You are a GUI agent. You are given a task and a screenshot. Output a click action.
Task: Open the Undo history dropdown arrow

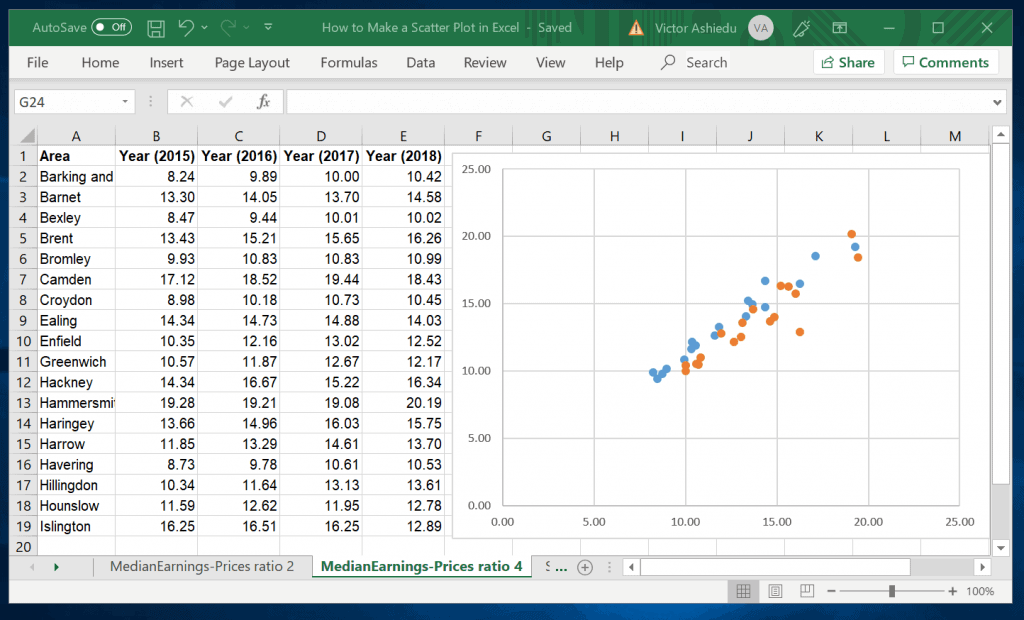coord(205,28)
